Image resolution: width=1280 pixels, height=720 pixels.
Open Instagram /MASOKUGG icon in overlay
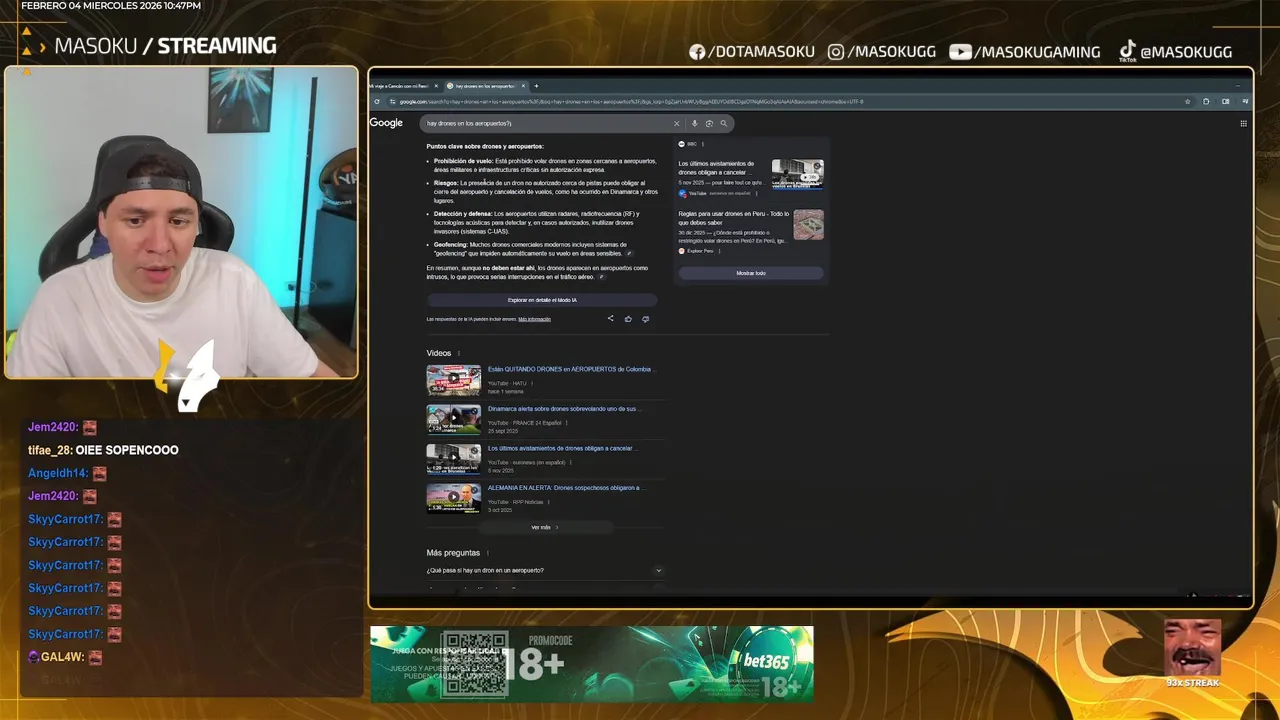tap(836, 52)
